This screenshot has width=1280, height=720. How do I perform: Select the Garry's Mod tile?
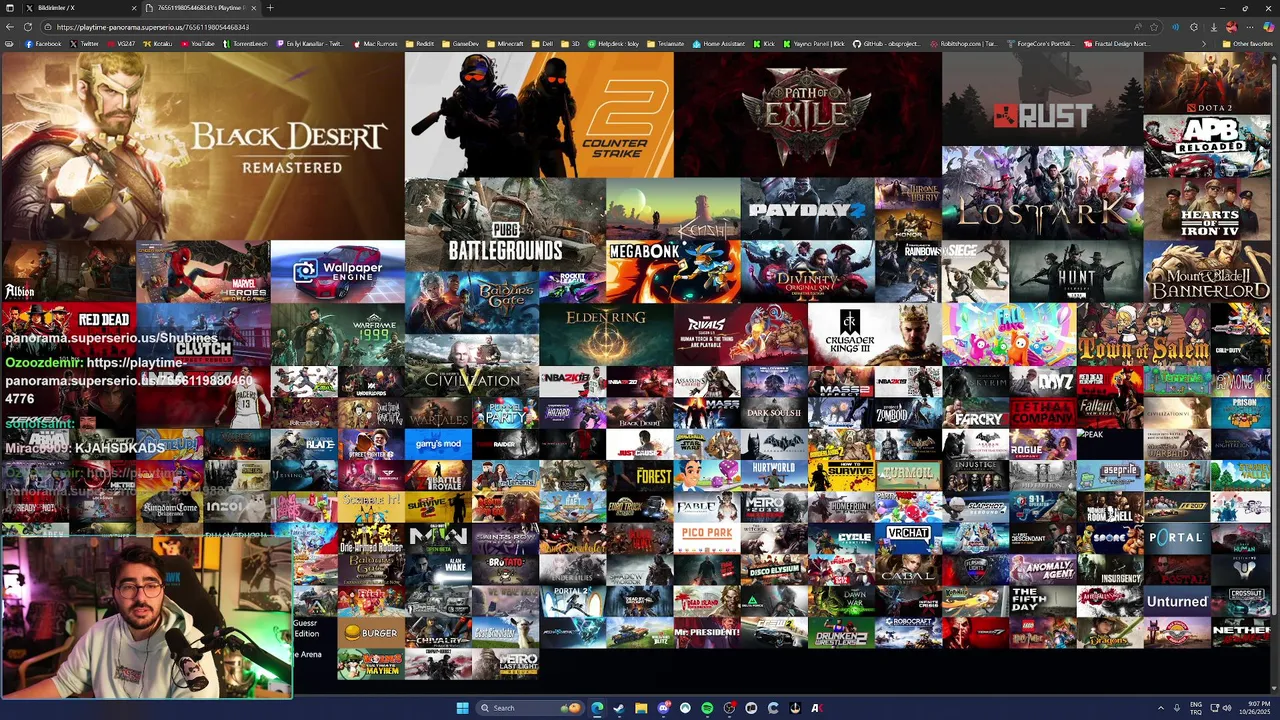tap(438, 444)
